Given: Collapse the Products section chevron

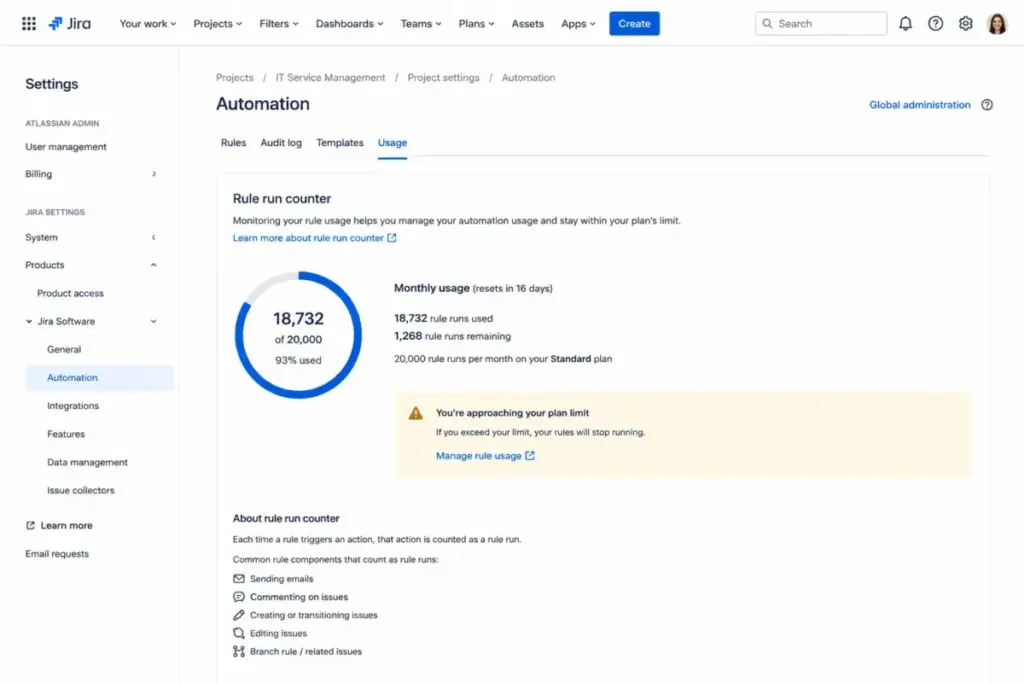Looking at the screenshot, I should click(x=153, y=265).
